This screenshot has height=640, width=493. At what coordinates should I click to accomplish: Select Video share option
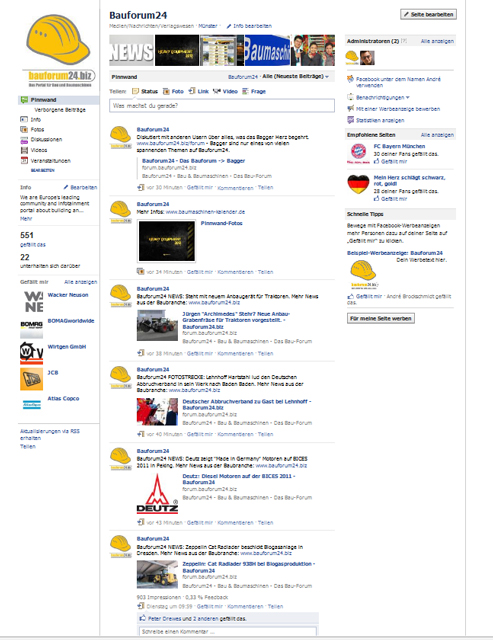coord(225,91)
